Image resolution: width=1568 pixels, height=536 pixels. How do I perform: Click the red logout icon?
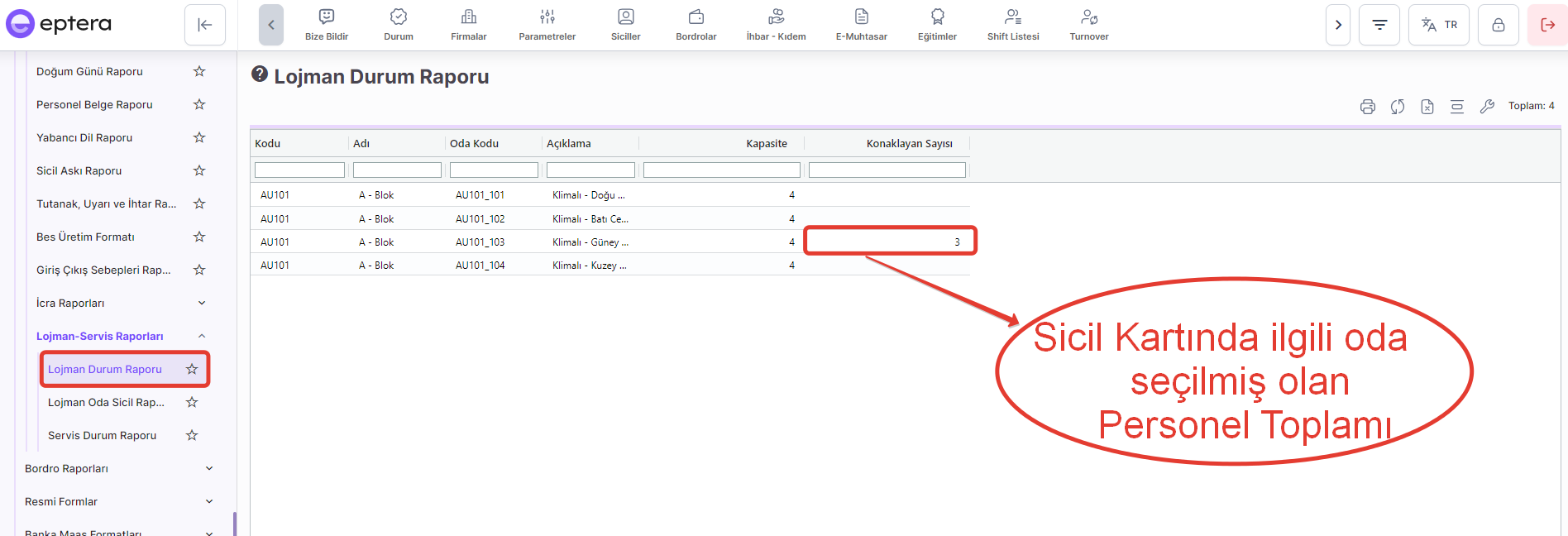[x=1547, y=25]
